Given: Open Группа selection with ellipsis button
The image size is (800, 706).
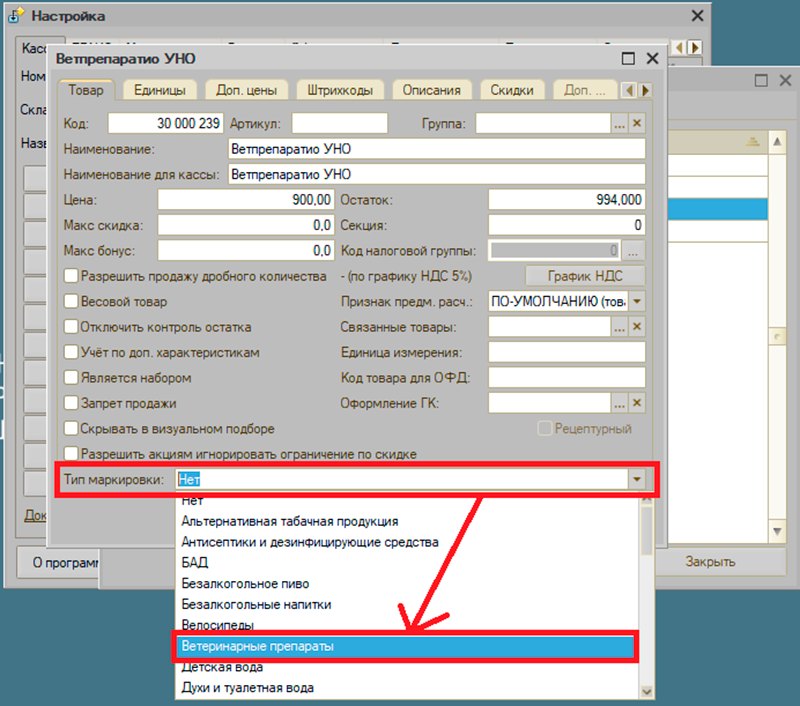Looking at the screenshot, I should [619, 123].
